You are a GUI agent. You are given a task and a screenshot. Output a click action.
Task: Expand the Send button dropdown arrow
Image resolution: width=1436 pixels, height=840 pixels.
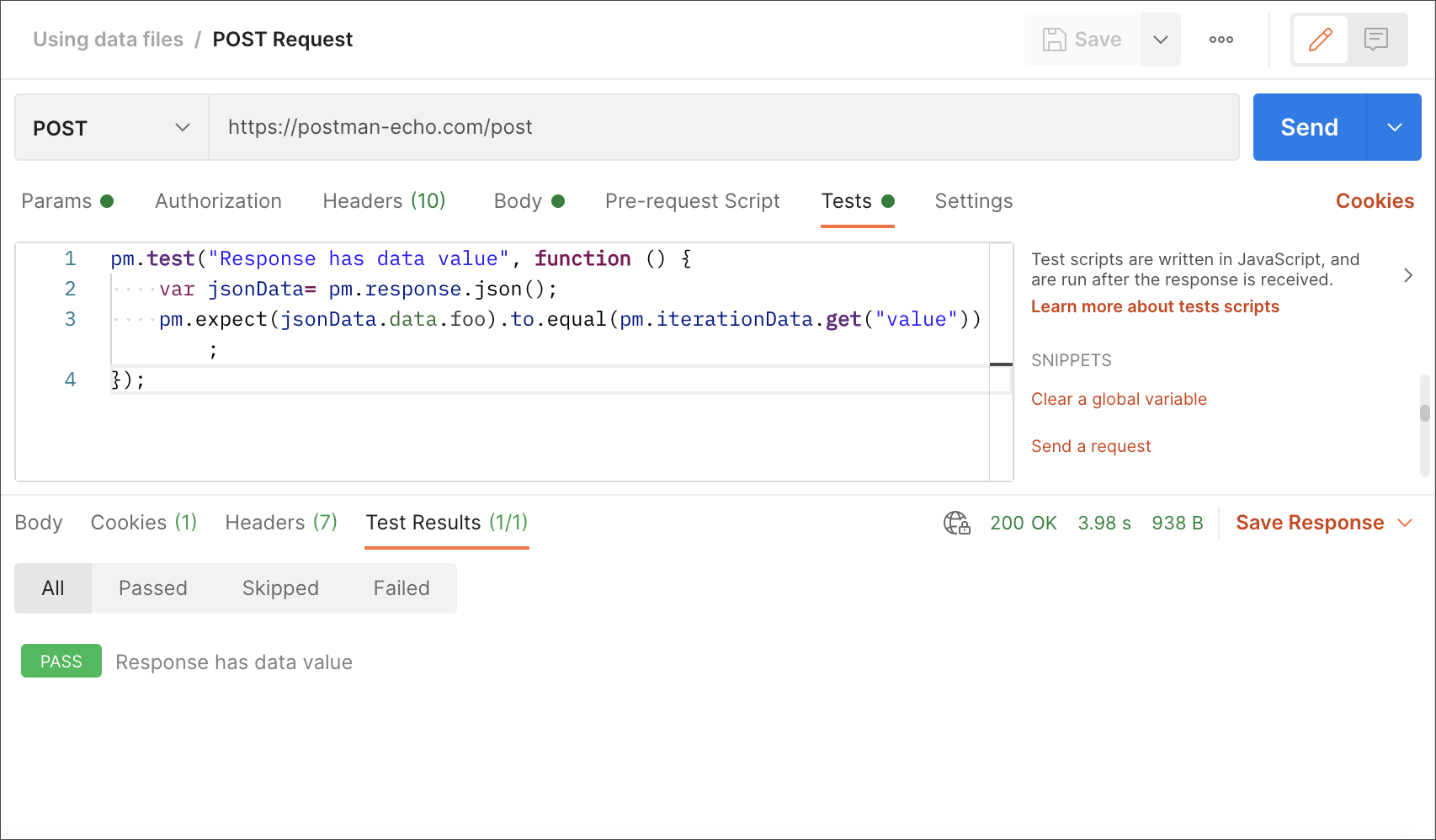point(1394,127)
